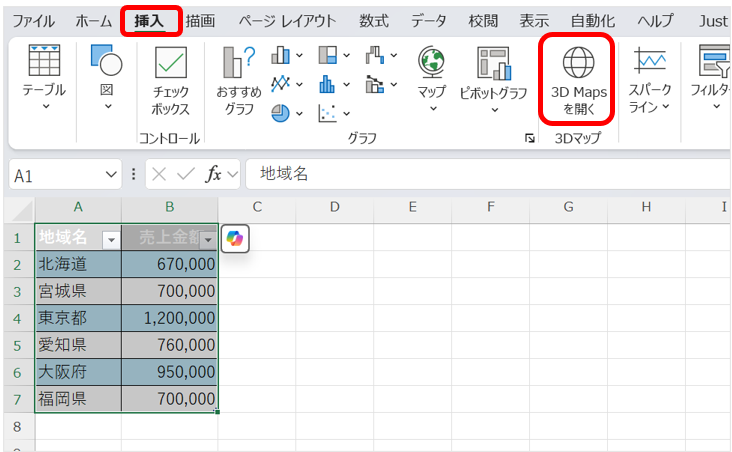Image resolution: width=732 pixels, height=452 pixels.
Task: Cancel the formula bar entry (X)
Action: [x=159, y=174]
